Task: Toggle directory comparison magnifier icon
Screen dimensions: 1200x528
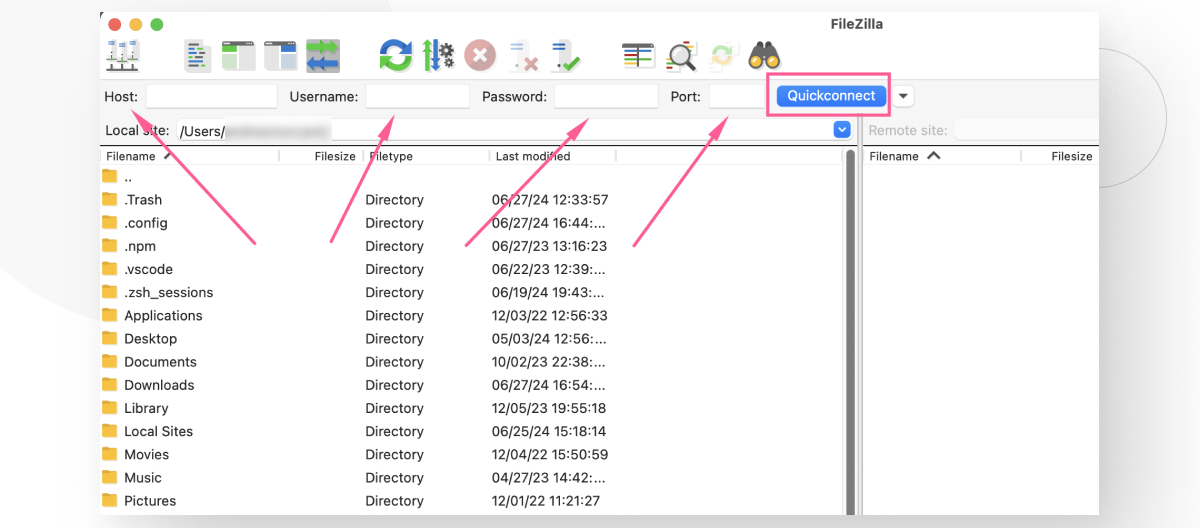Action: point(681,55)
